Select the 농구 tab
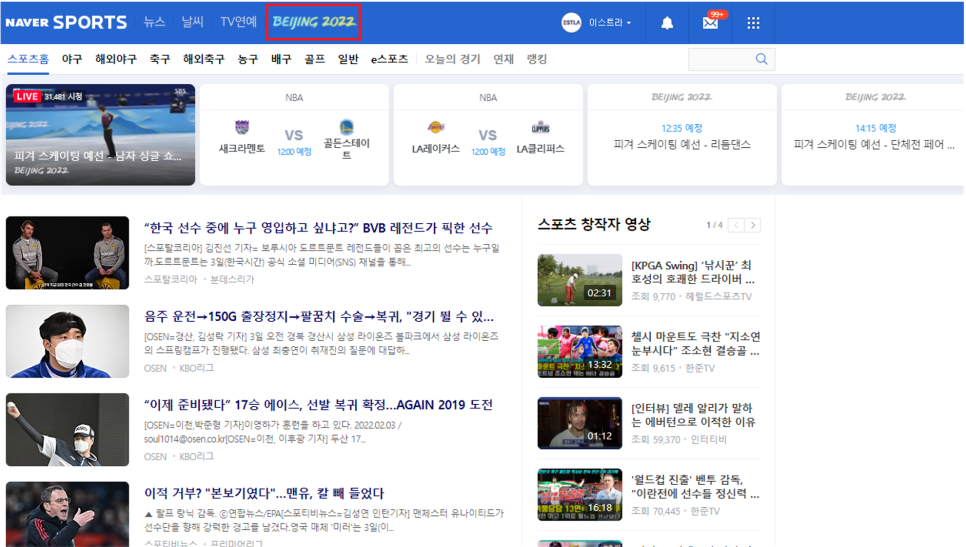The height and width of the screenshot is (547, 966). pos(248,59)
